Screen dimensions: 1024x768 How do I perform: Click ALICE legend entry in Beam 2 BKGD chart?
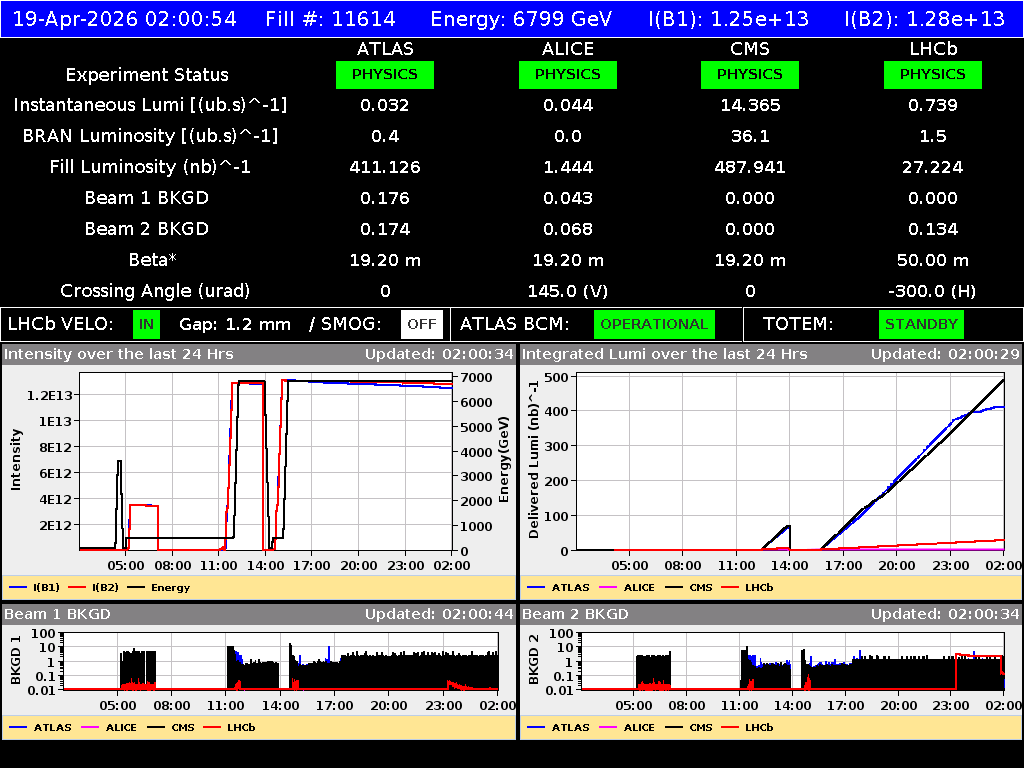[627, 727]
